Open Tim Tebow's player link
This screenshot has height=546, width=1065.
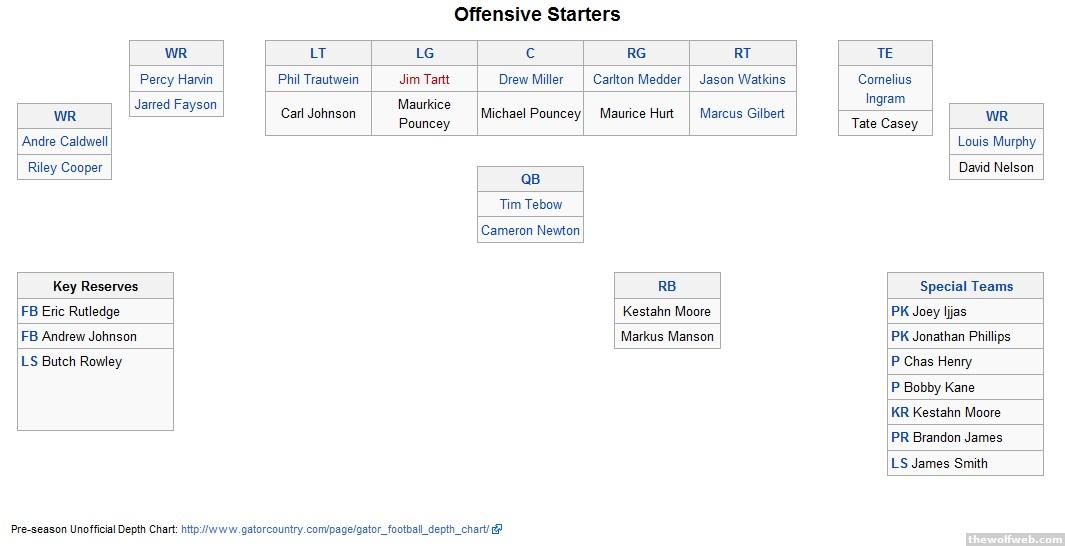[x=530, y=204]
